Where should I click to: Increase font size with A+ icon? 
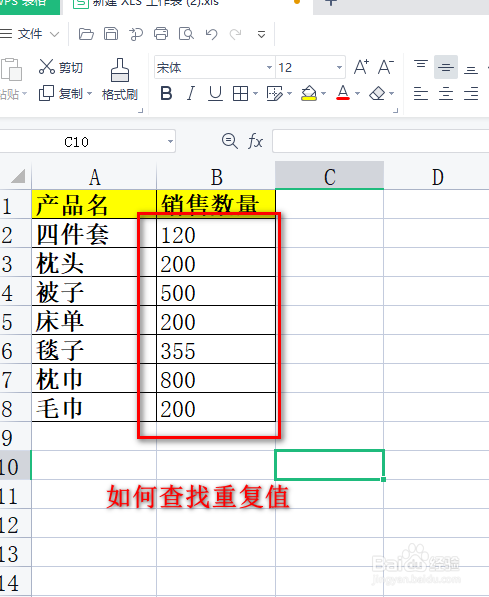[361, 67]
